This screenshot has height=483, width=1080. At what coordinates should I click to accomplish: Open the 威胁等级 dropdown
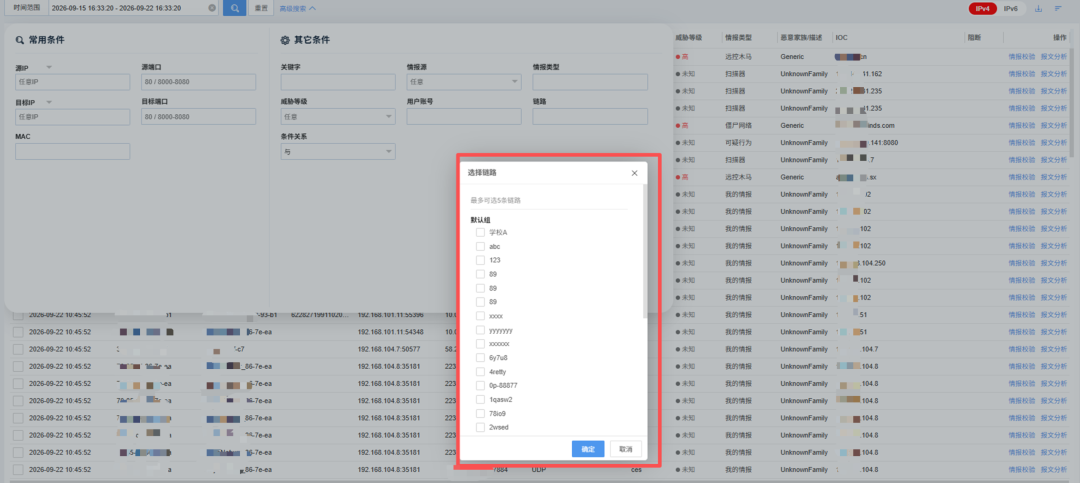click(338, 116)
